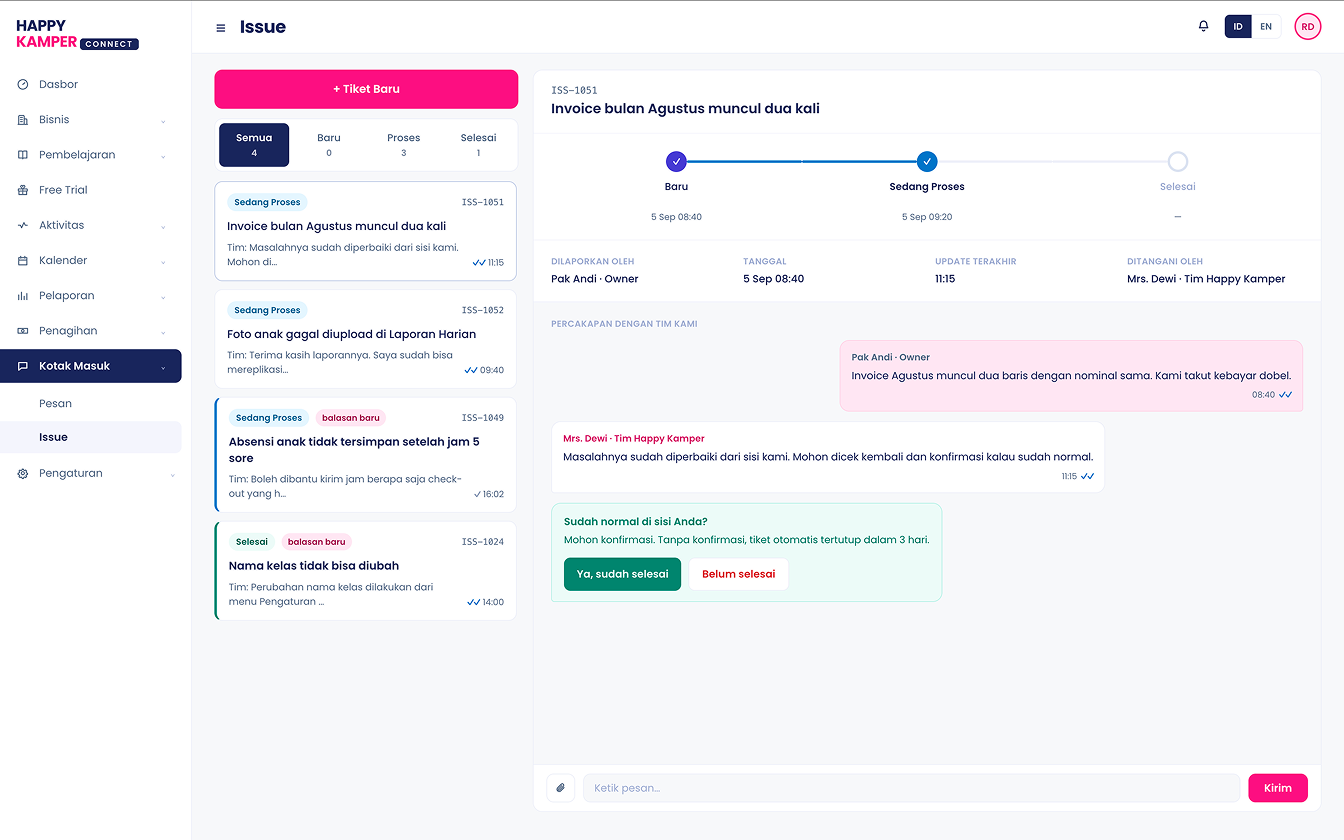Select the Proses ticket filter tab

click(403, 145)
